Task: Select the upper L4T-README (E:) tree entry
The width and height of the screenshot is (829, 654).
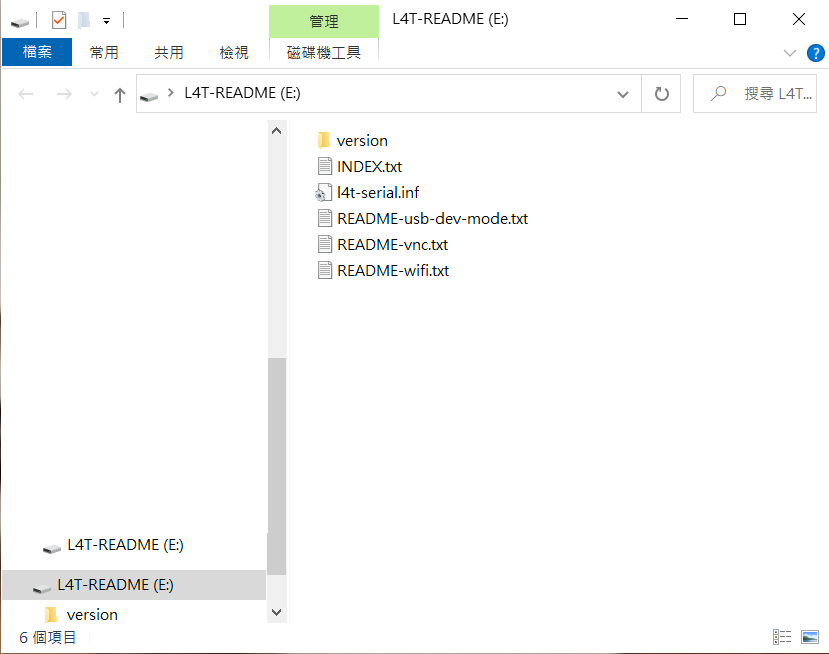Action: tap(125, 545)
